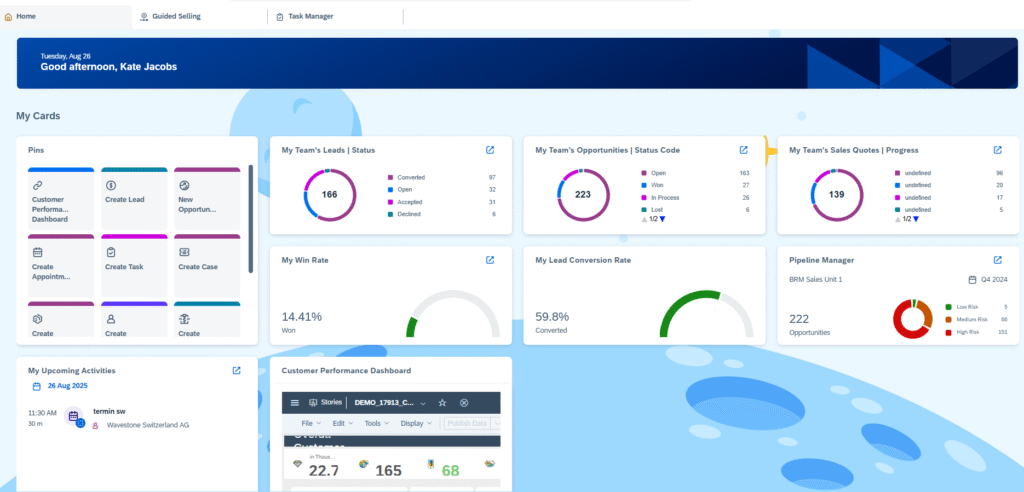Click the Pipeline Manager risk donut chart

912,319
